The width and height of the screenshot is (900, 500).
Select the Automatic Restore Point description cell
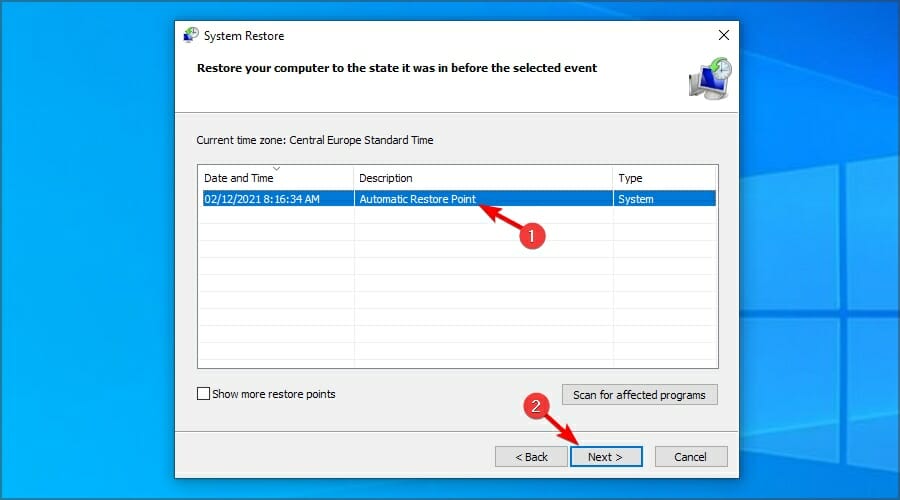click(483, 199)
